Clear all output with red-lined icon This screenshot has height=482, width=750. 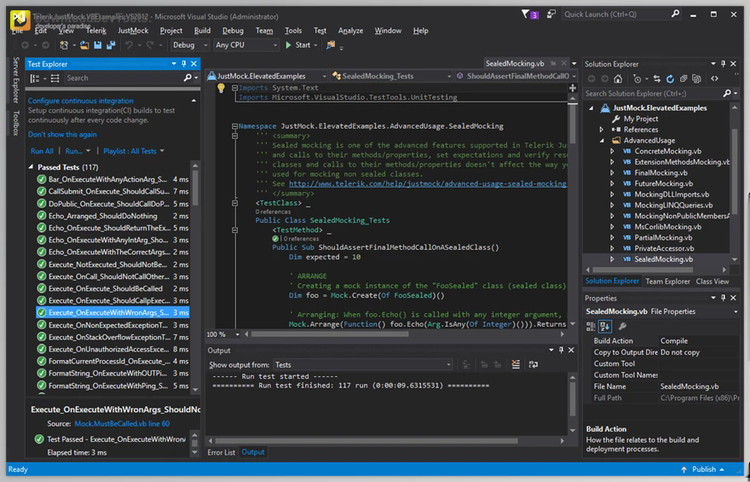click(x=515, y=364)
